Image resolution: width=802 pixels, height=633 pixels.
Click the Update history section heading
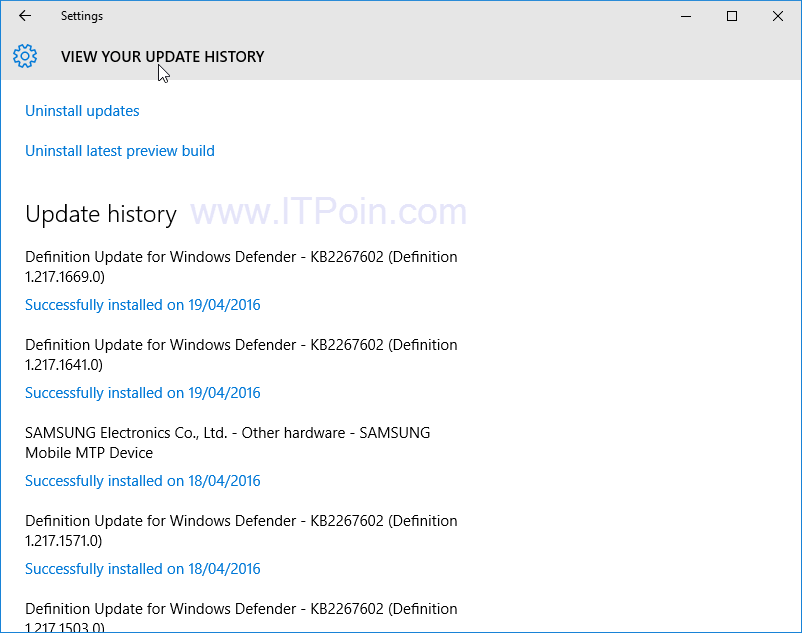point(100,214)
